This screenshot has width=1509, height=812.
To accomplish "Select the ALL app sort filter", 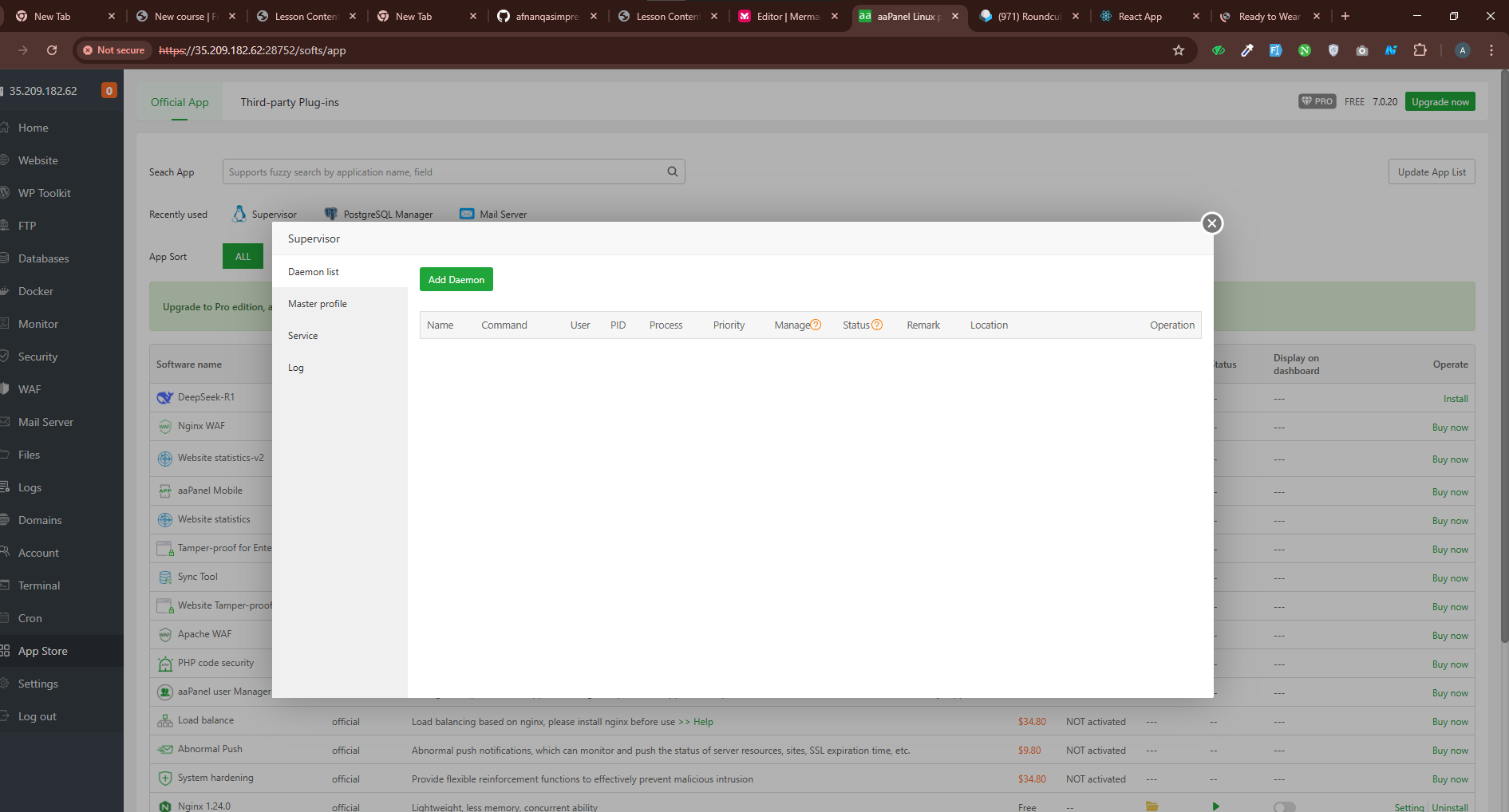I will pos(243,256).
